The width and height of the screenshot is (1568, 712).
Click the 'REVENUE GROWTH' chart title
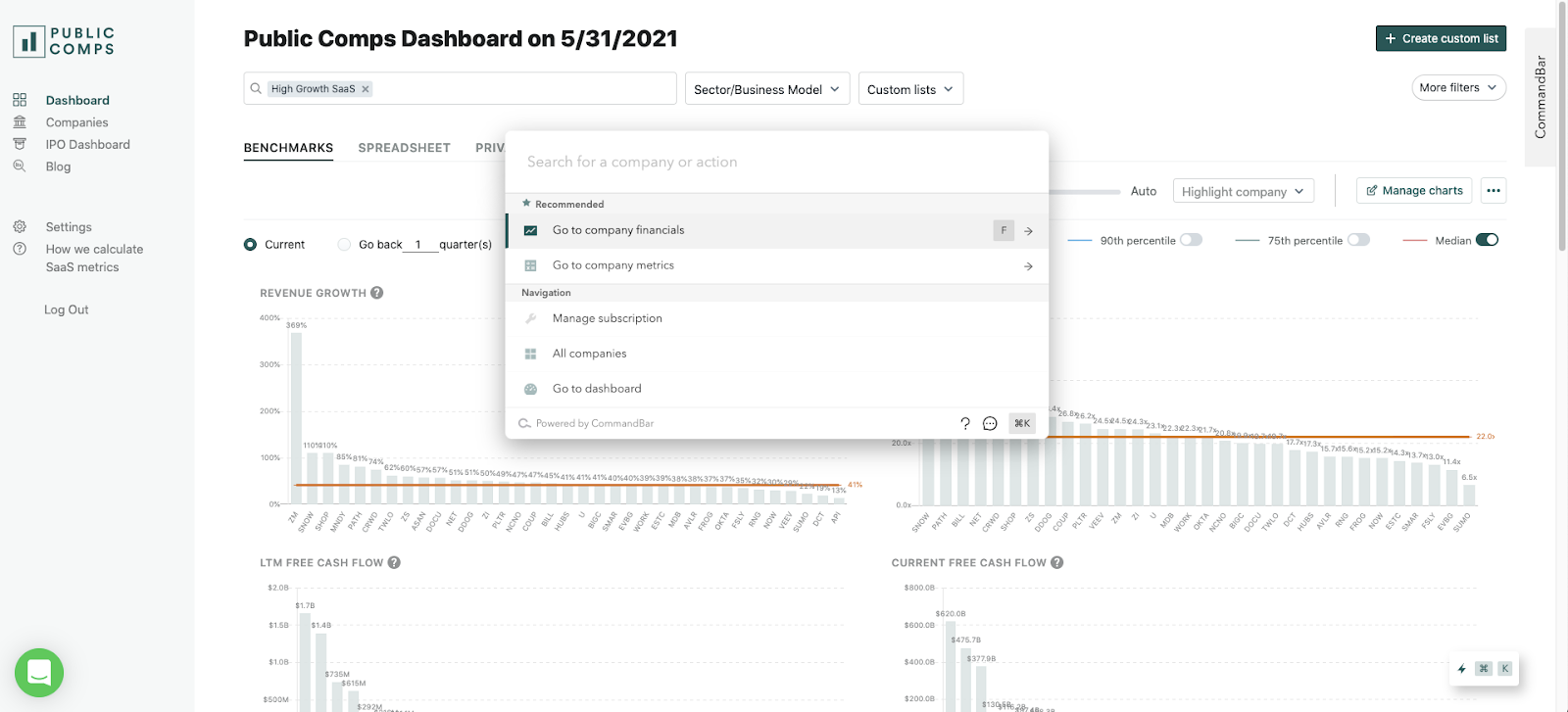[x=313, y=293]
